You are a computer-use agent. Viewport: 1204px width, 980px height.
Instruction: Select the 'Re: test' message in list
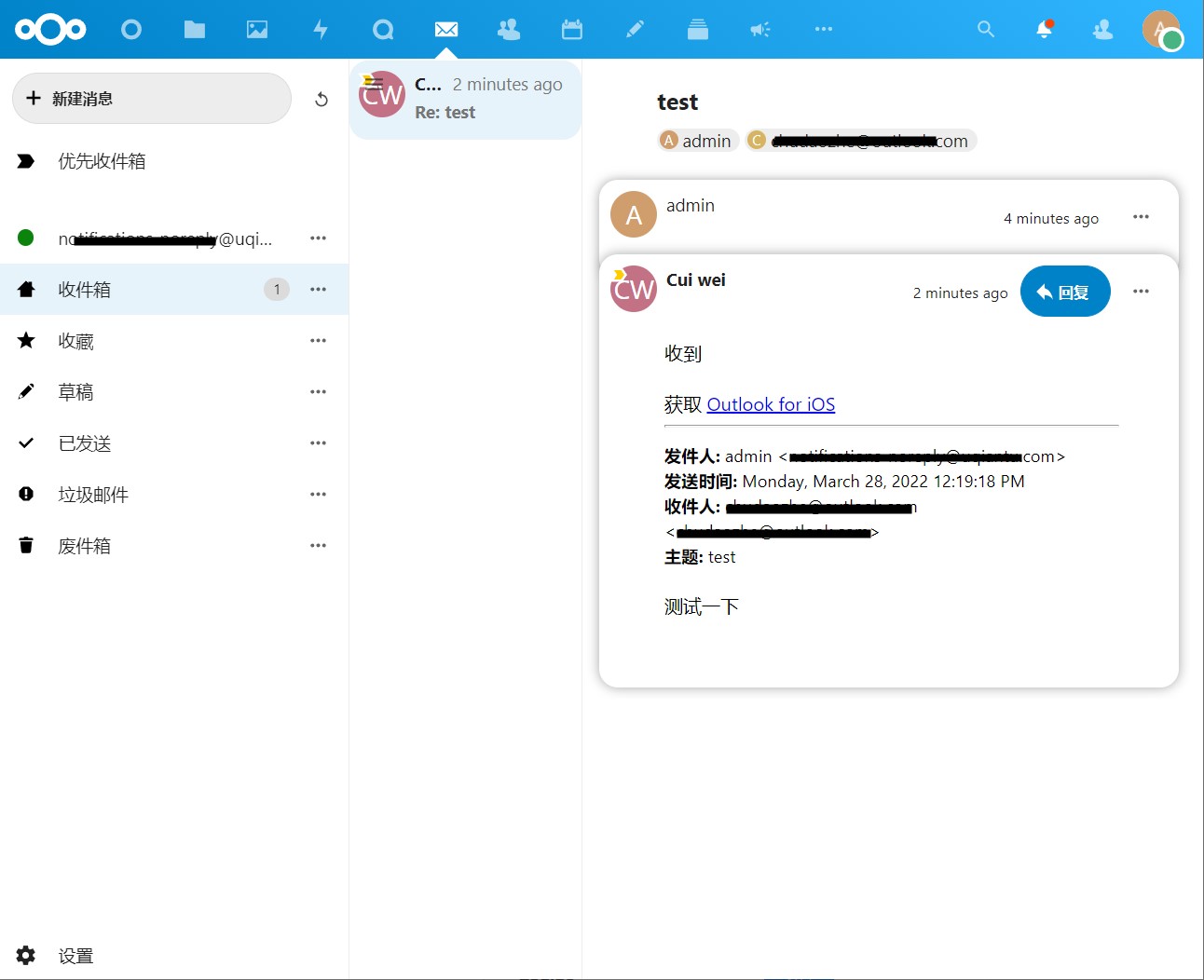(x=465, y=100)
